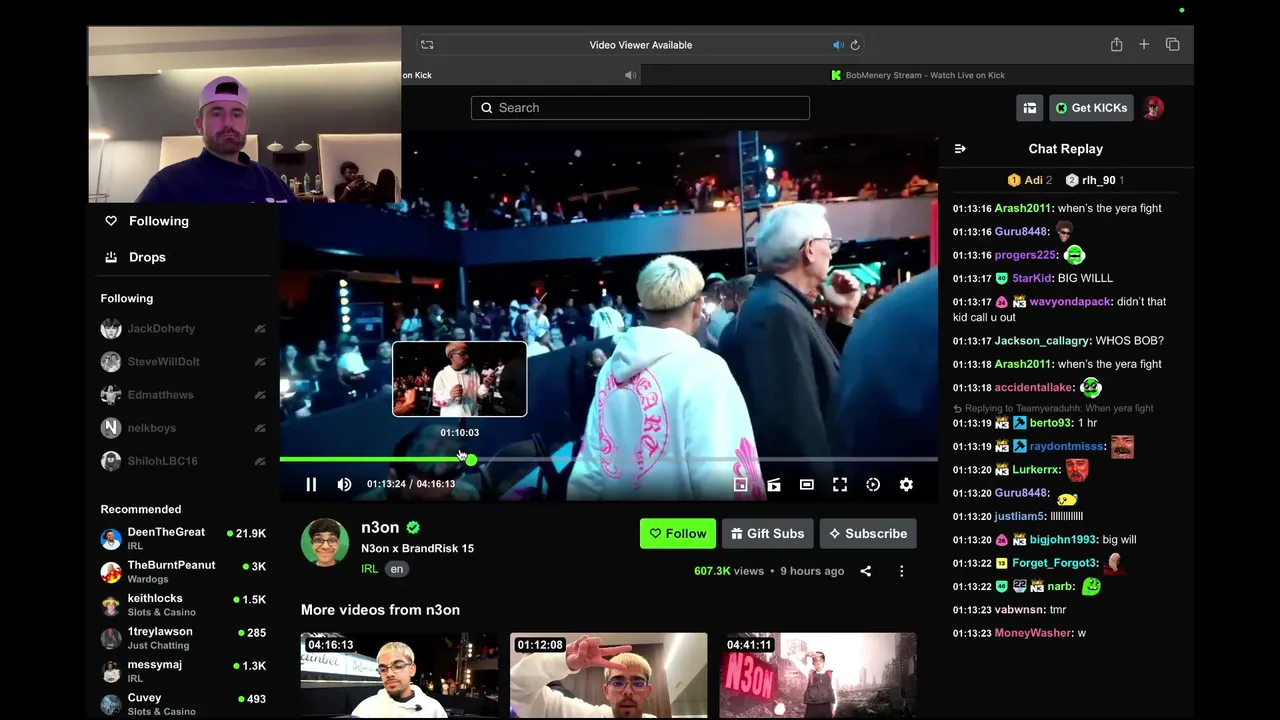Click the ShilohLBC16 avatar in Following
The width and height of the screenshot is (1280, 720).
pos(111,461)
